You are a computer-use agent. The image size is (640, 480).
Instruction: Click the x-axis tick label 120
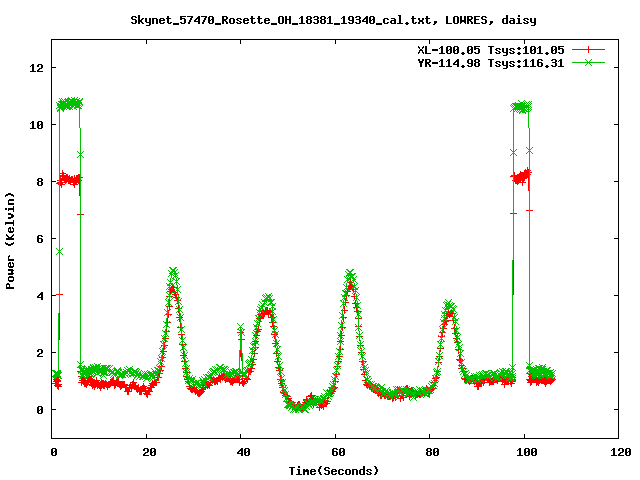pos(621,452)
